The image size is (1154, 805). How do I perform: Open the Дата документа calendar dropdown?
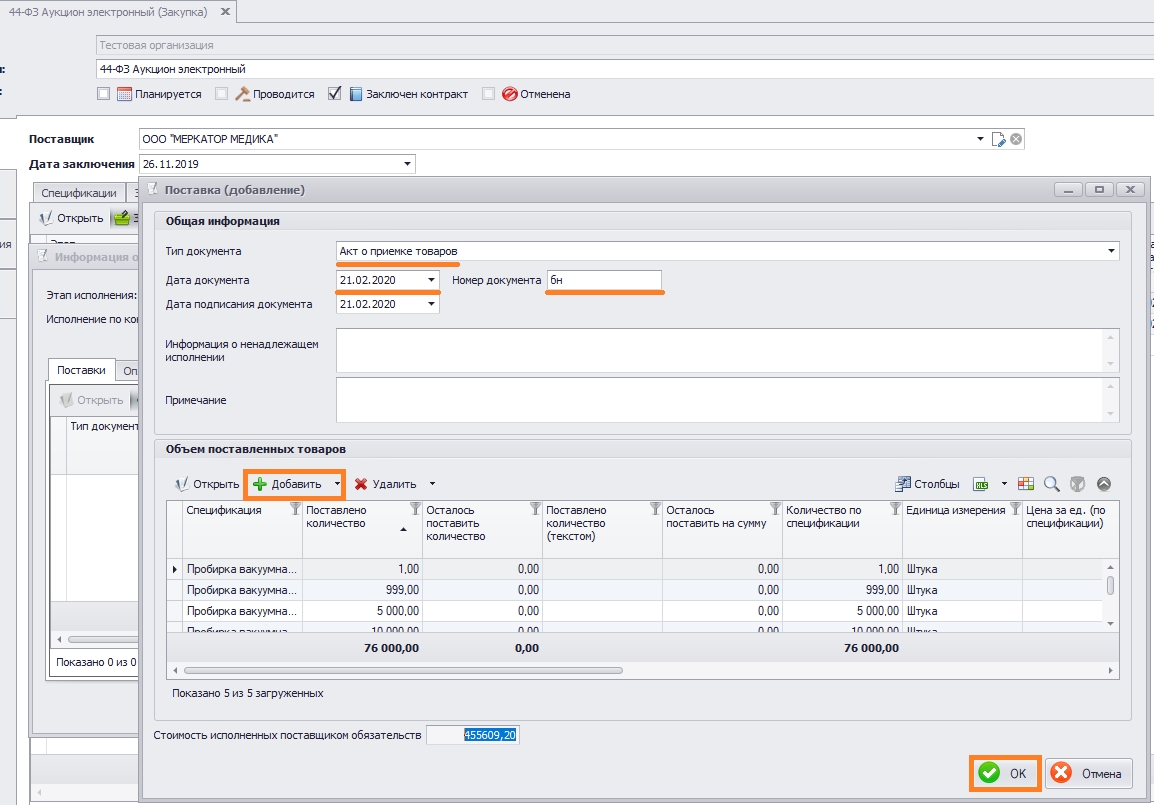click(431, 280)
